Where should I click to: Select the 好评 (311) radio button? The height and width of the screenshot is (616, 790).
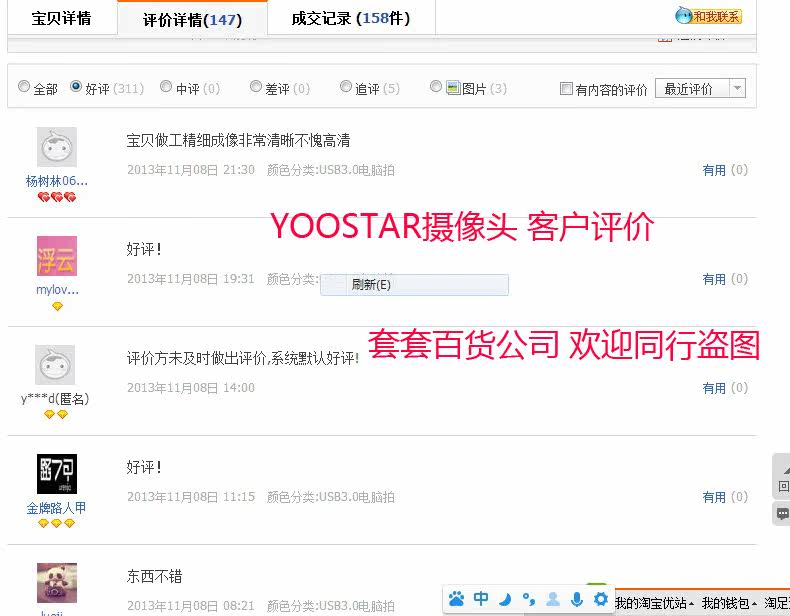[x=76, y=86]
